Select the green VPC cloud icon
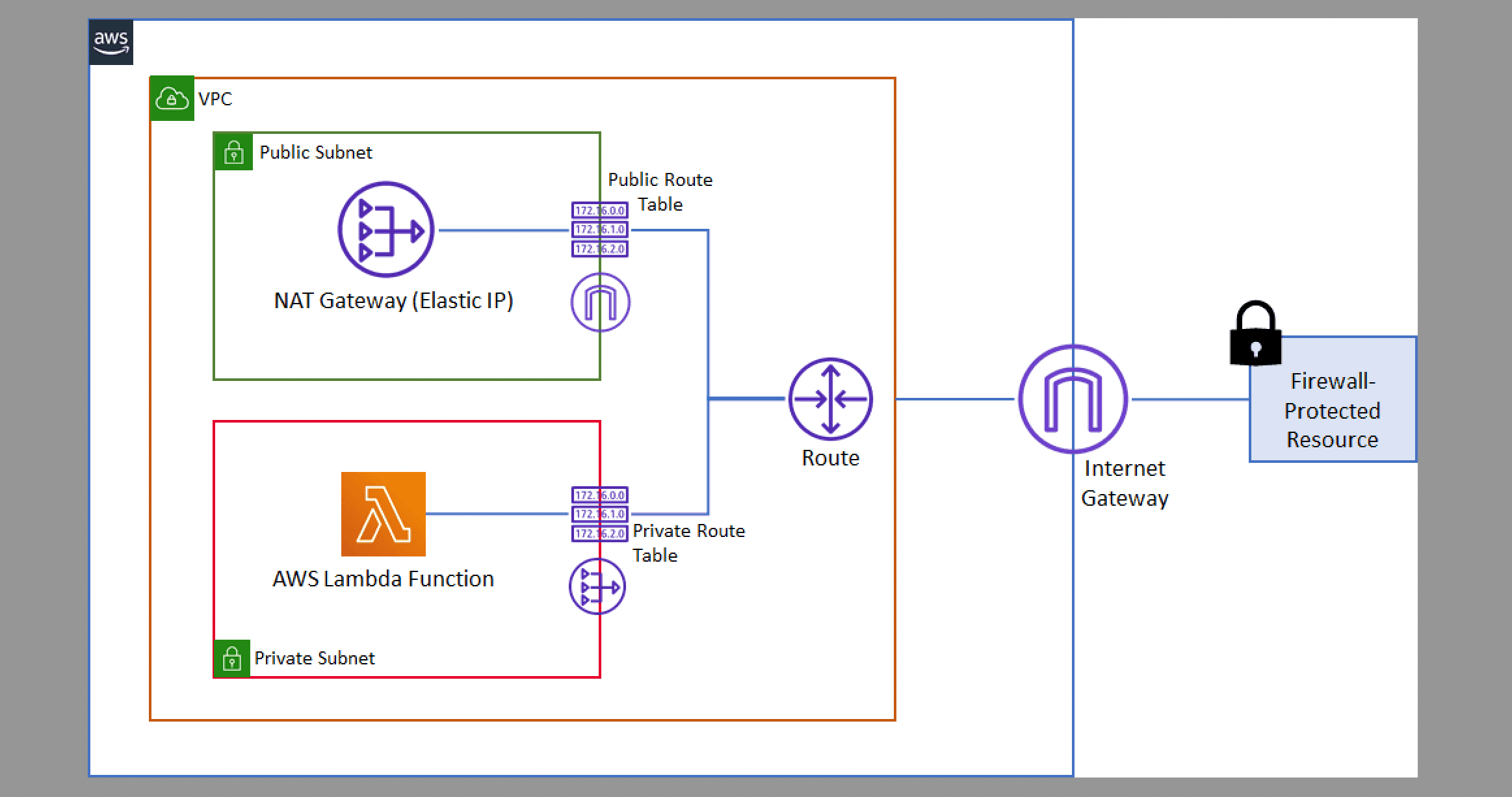 click(172, 99)
